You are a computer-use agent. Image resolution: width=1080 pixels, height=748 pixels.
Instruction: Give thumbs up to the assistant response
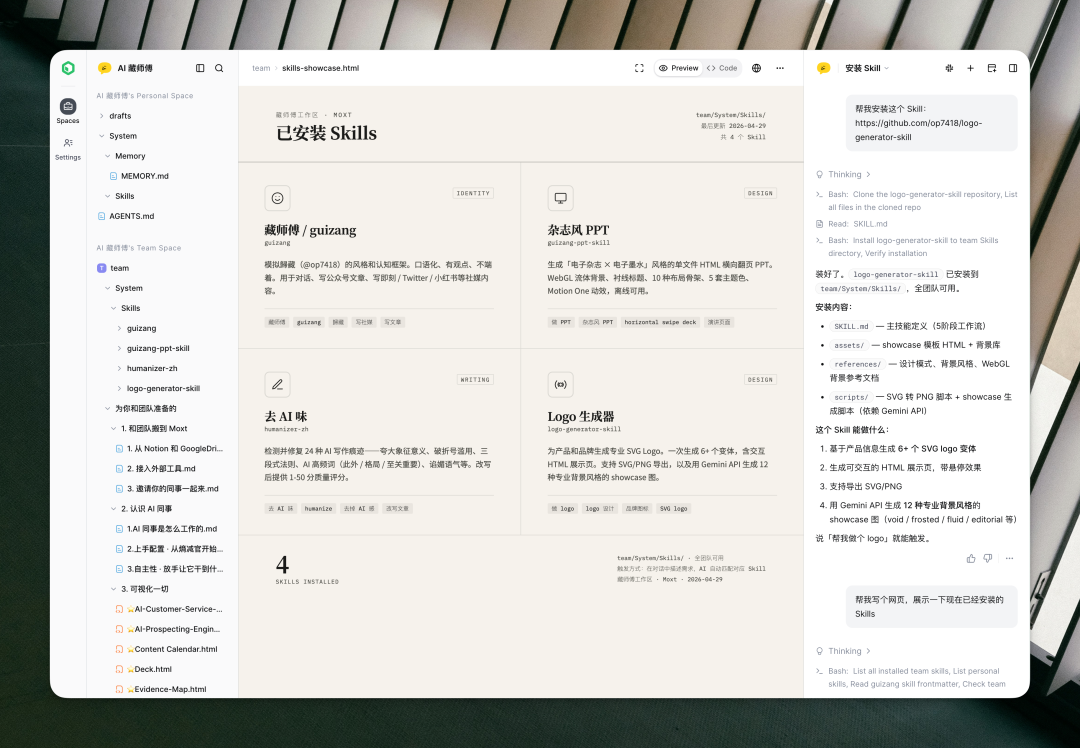[x=970, y=558]
